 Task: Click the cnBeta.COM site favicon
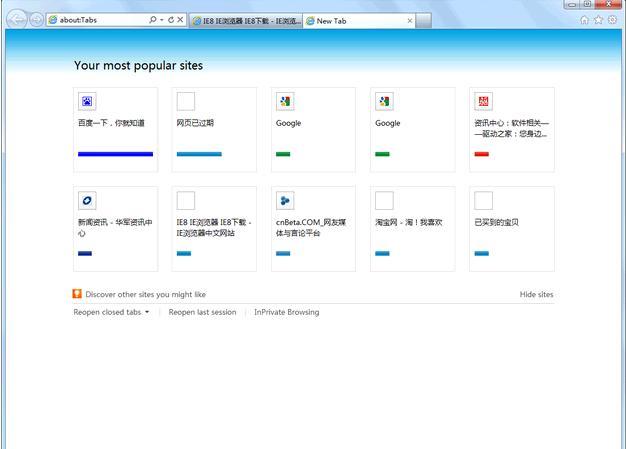pos(285,201)
